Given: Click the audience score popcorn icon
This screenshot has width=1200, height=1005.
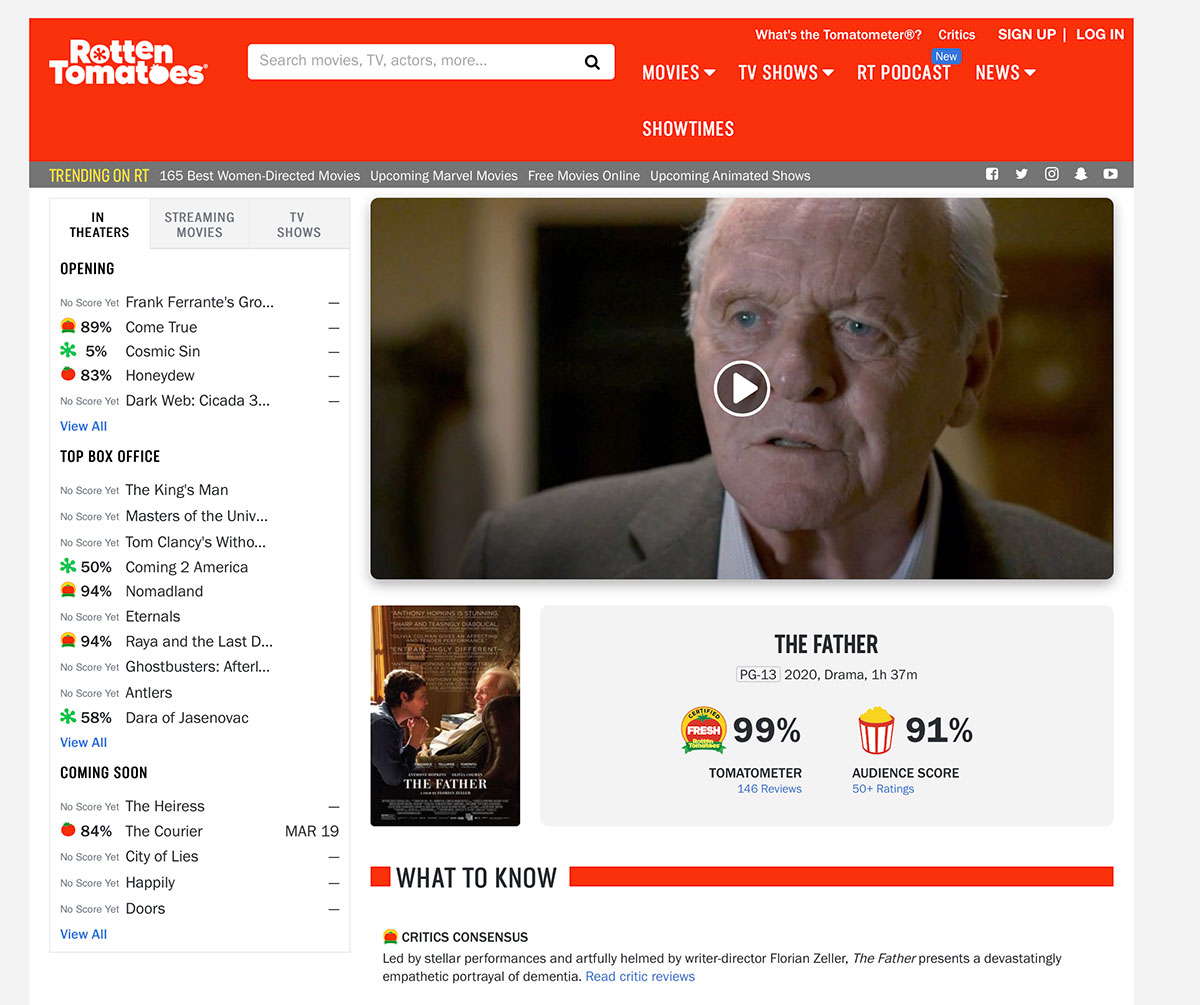Looking at the screenshot, I should tap(876, 730).
